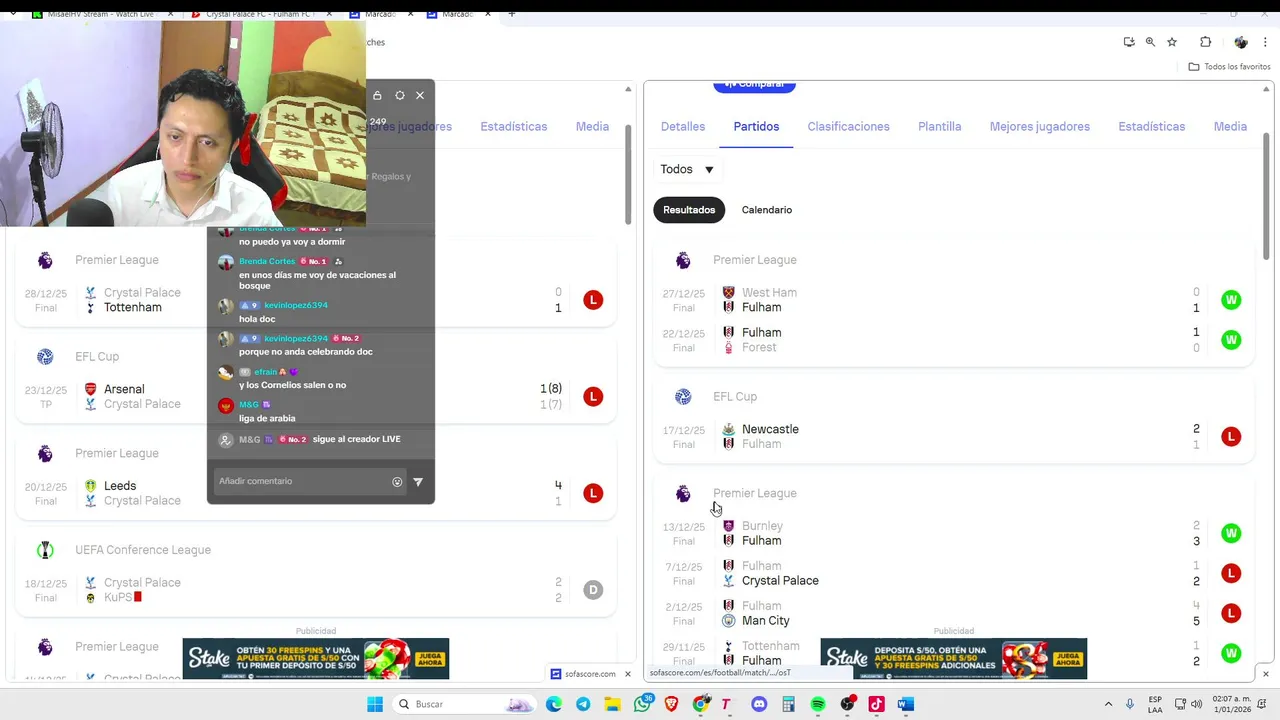Open Spotify from the taskbar
Screen dimensions: 1280x720
click(x=817, y=704)
